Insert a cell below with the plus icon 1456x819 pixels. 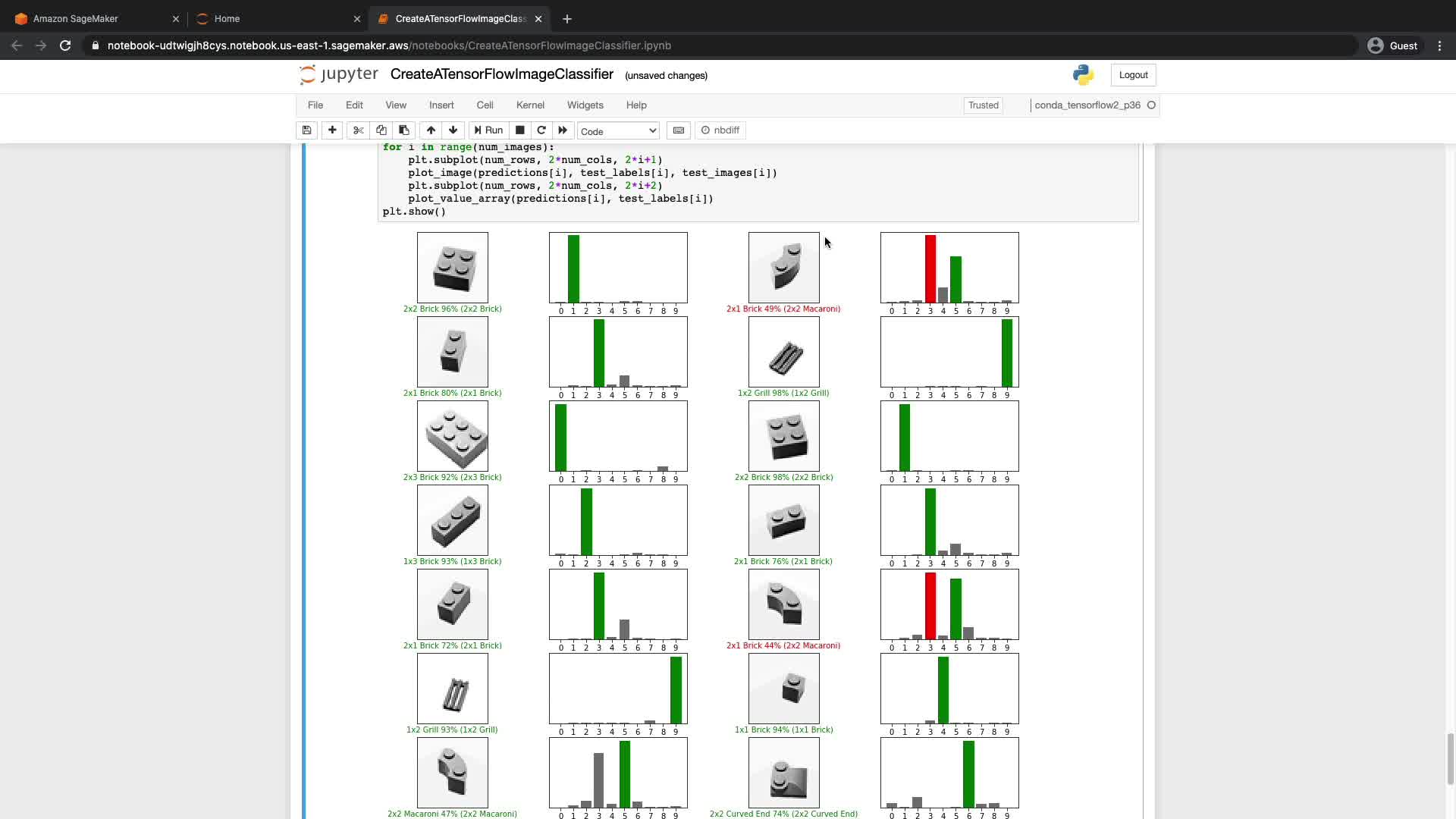pos(332,130)
